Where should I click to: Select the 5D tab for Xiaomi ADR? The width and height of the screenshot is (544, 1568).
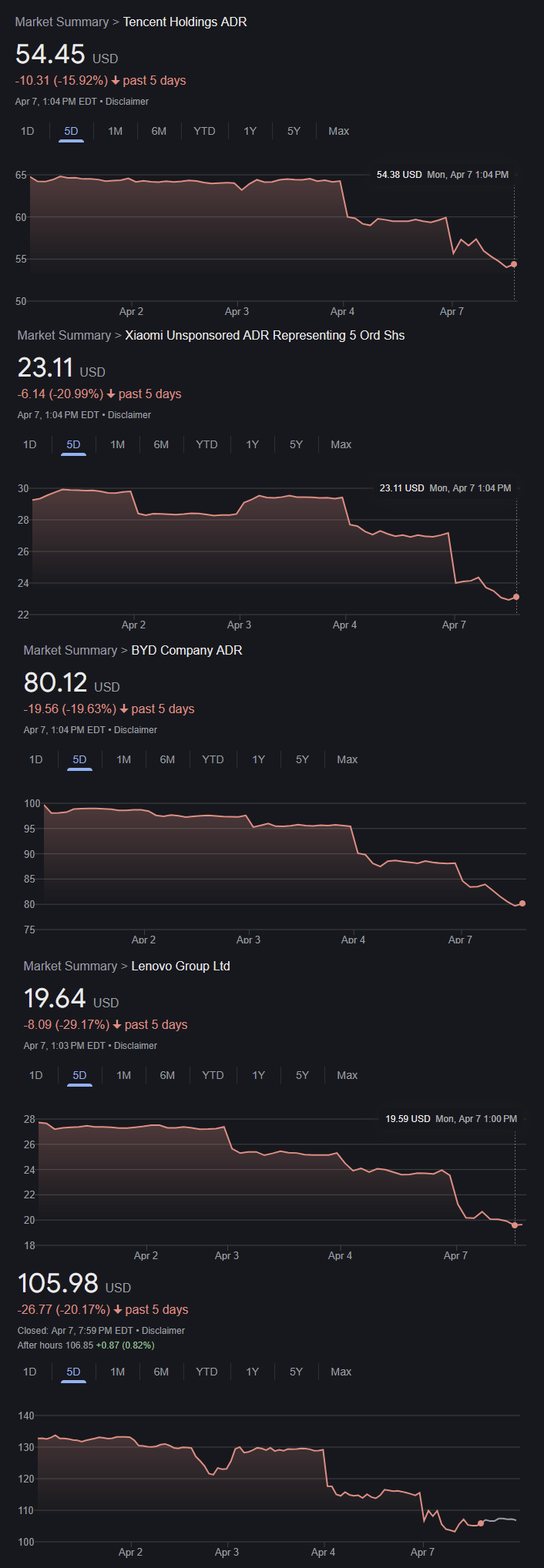click(x=73, y=444)
